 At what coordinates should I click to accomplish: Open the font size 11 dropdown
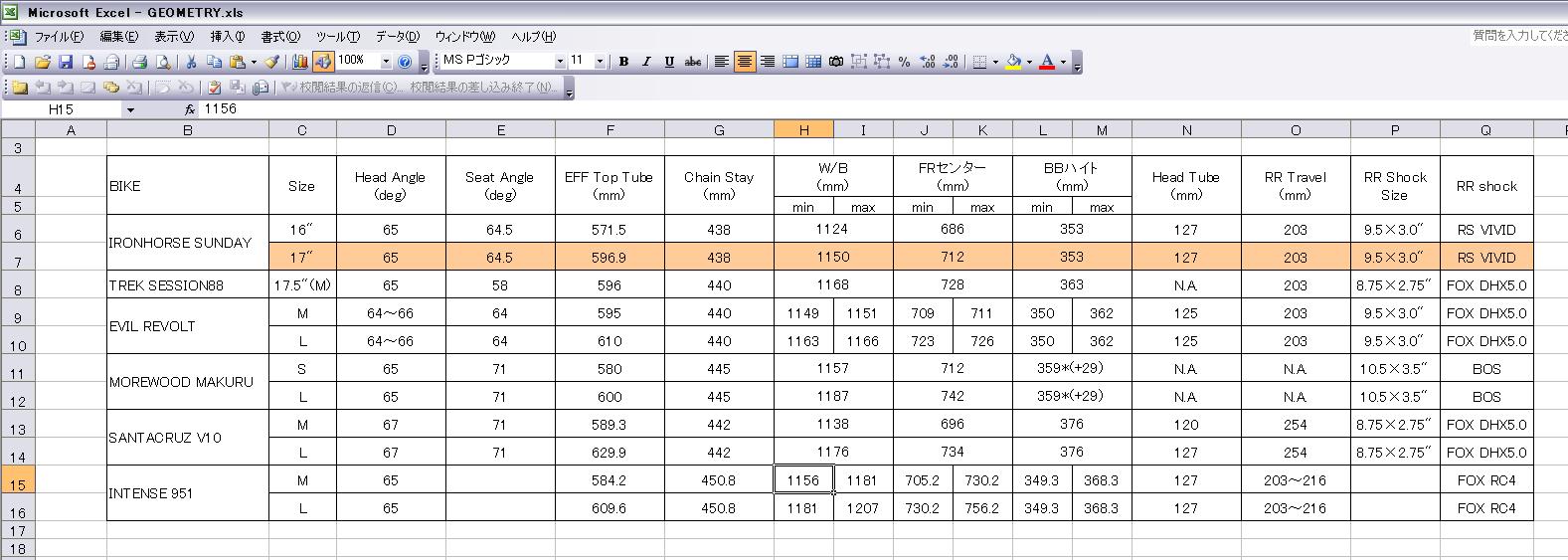click(600, 62)
